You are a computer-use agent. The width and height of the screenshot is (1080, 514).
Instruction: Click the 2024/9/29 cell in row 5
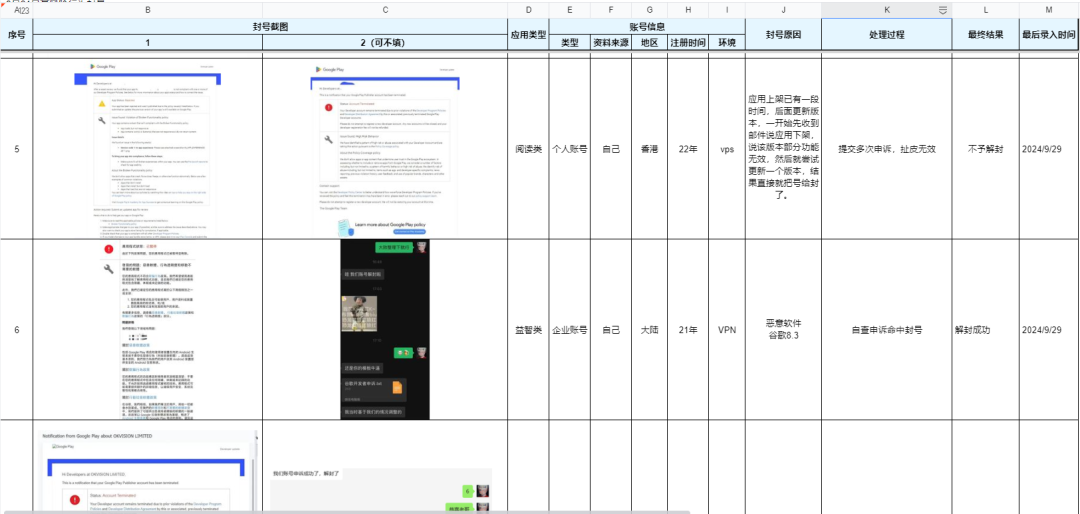coord(1049,149)
